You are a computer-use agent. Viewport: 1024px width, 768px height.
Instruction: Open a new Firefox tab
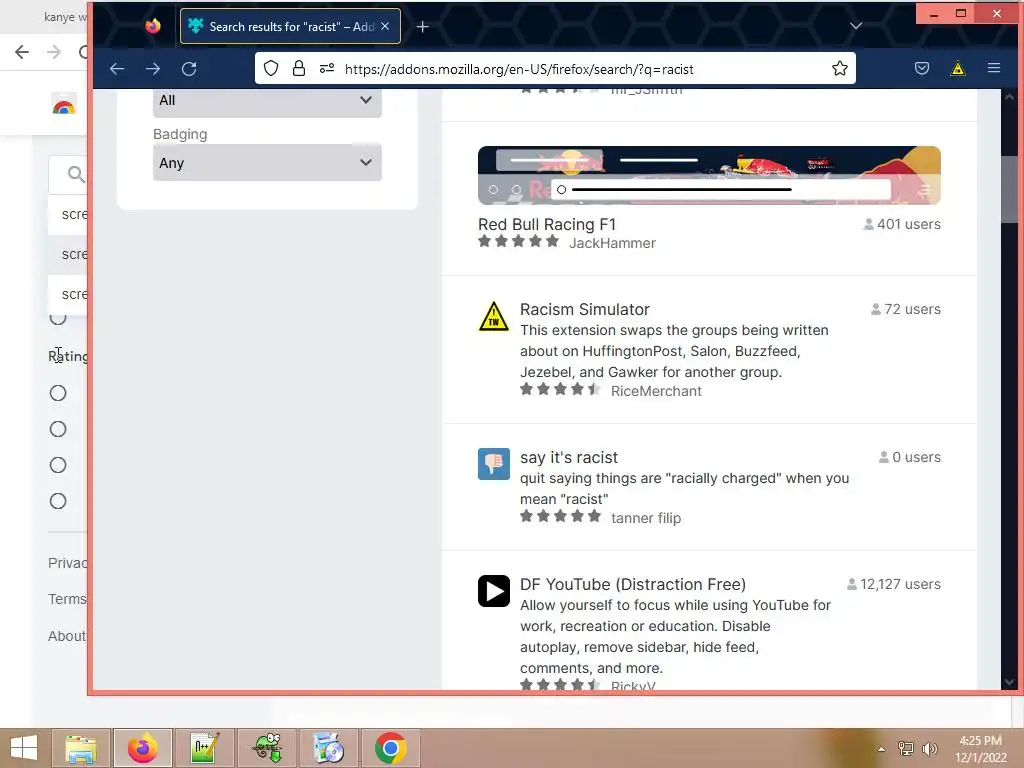point(423,27)
